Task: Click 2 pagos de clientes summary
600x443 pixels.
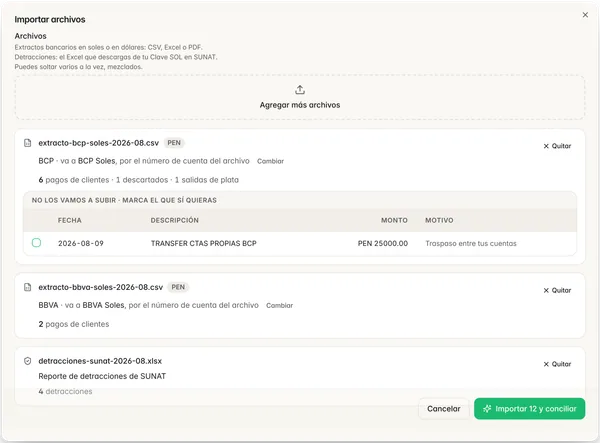Action: (73, 324)
